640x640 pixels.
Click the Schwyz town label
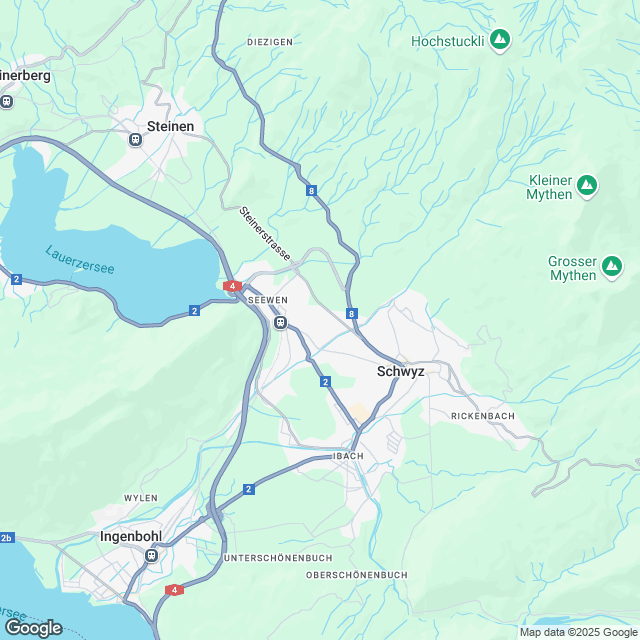tap(400, 371)
